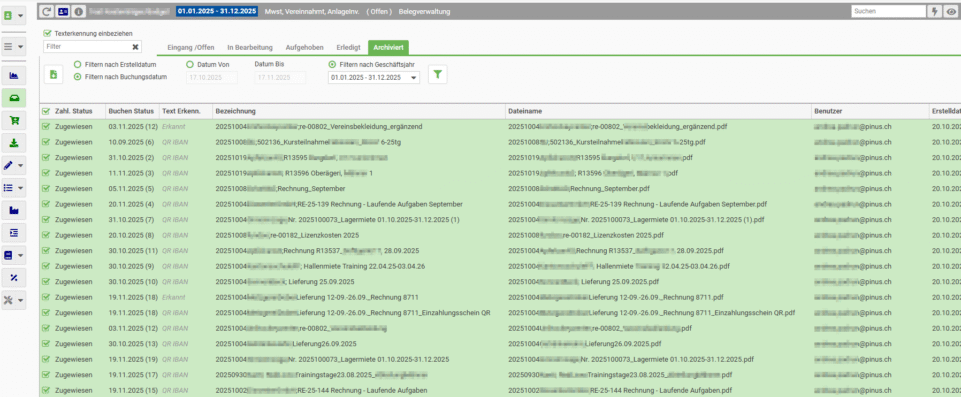Click the info icon in the top bar
Viewport: 961px width, 397px height.
79,11
